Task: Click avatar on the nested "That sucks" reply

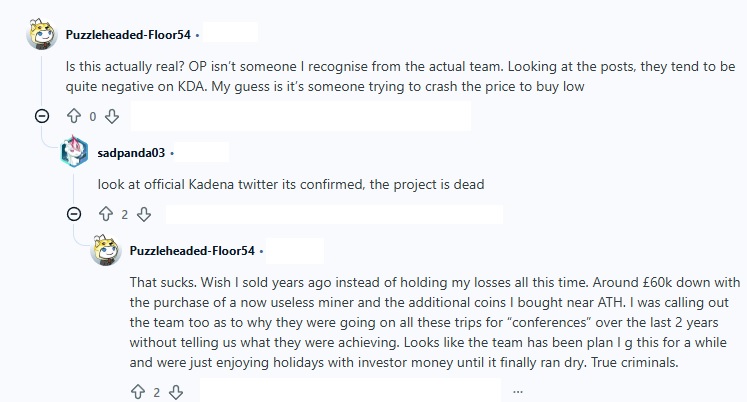Action: pos(106,250)
